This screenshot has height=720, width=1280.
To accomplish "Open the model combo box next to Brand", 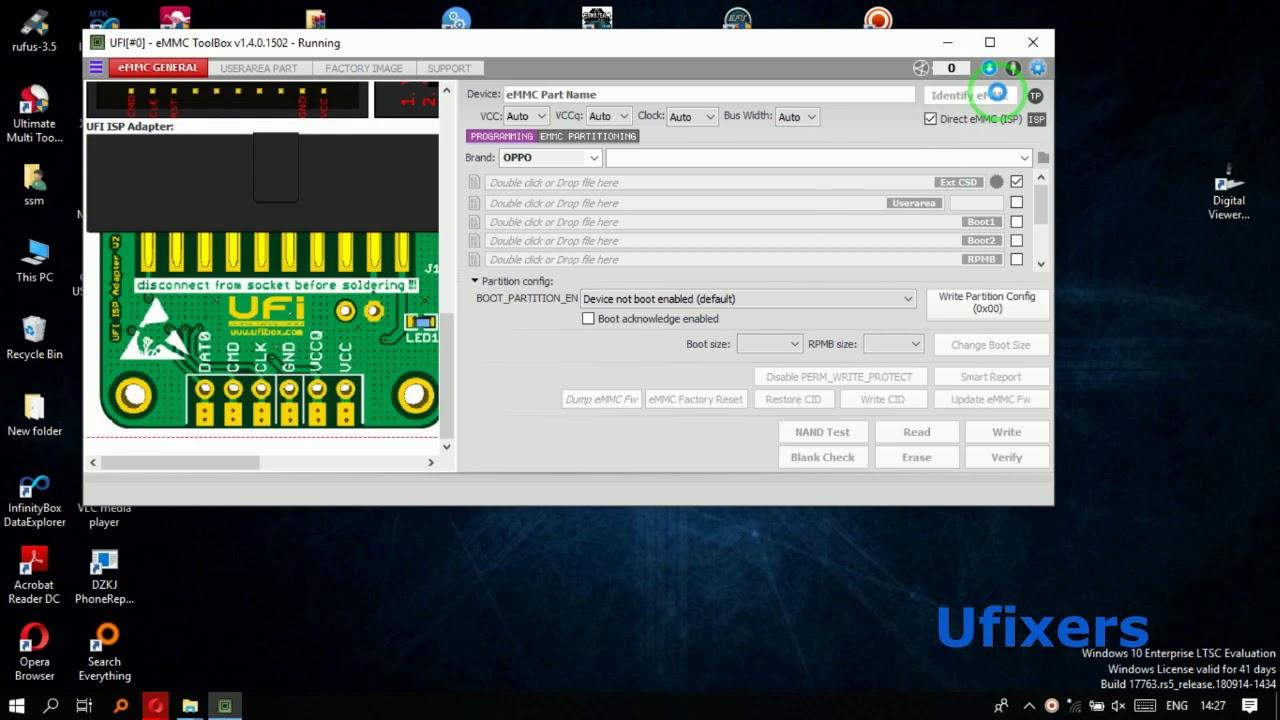I will [818, 158].
